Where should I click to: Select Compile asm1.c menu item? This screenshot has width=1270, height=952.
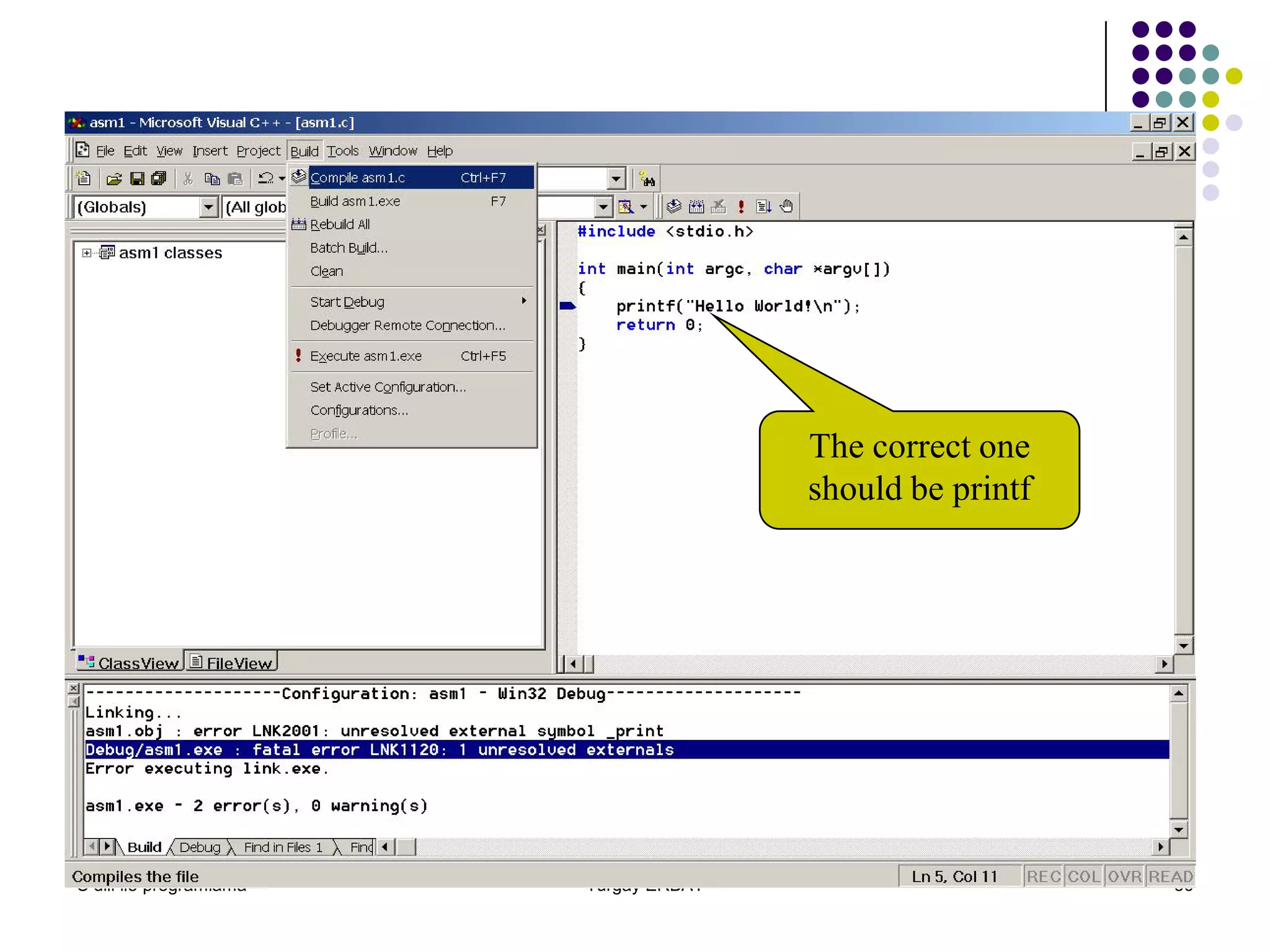coord(412,178)
